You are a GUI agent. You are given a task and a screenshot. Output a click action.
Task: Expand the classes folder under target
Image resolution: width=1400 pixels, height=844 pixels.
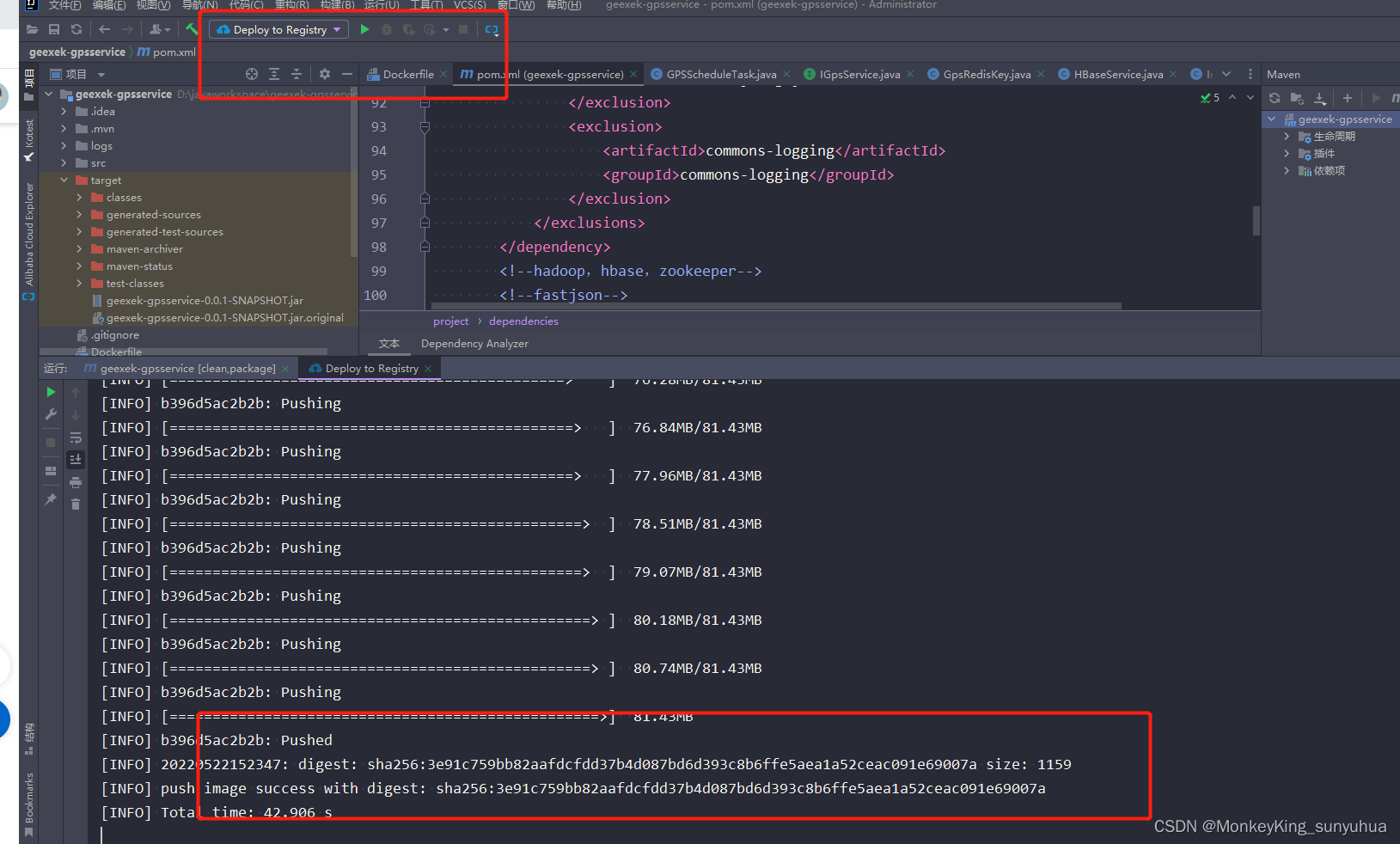(80, 198)
